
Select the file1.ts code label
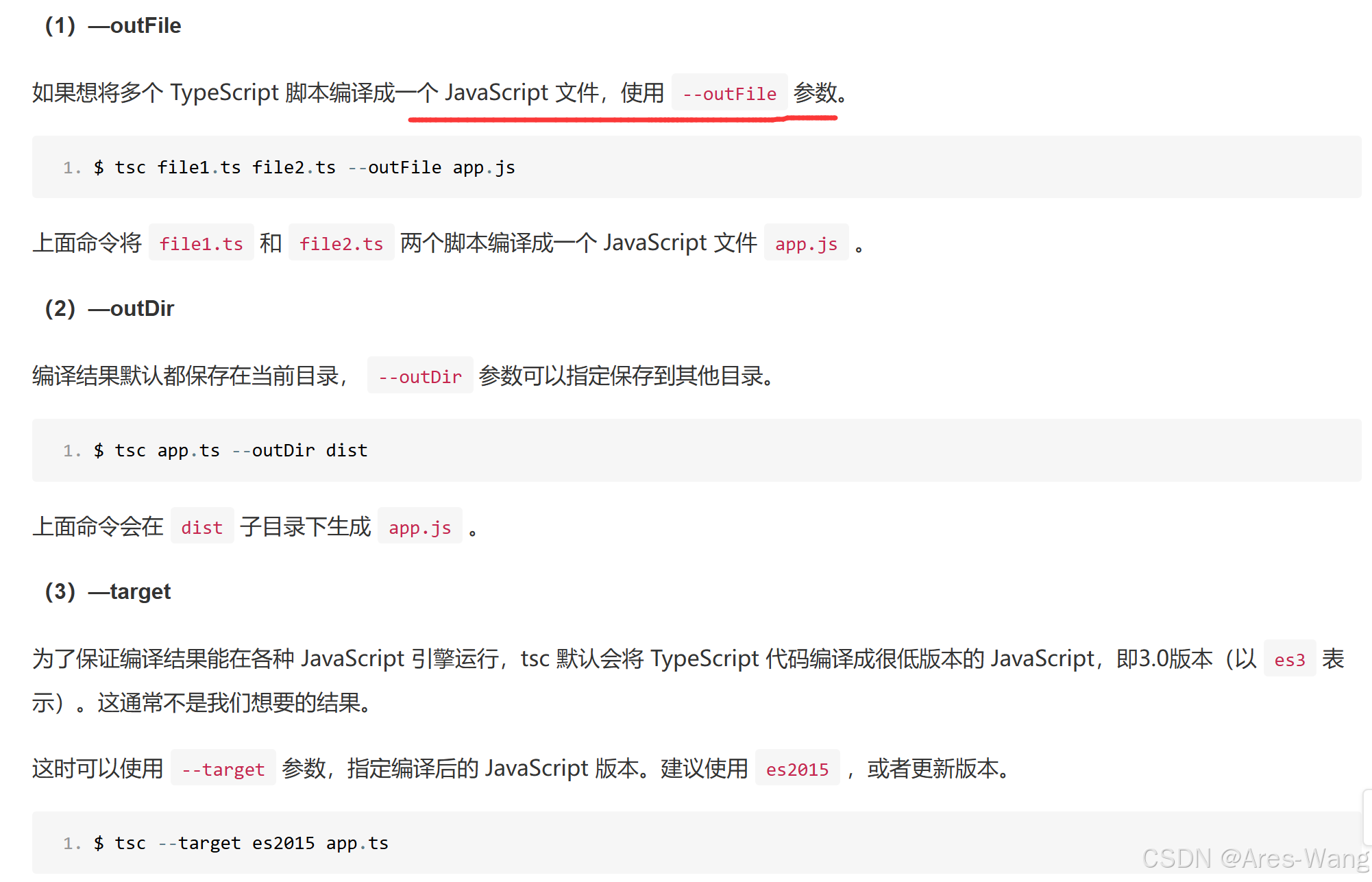201,243
